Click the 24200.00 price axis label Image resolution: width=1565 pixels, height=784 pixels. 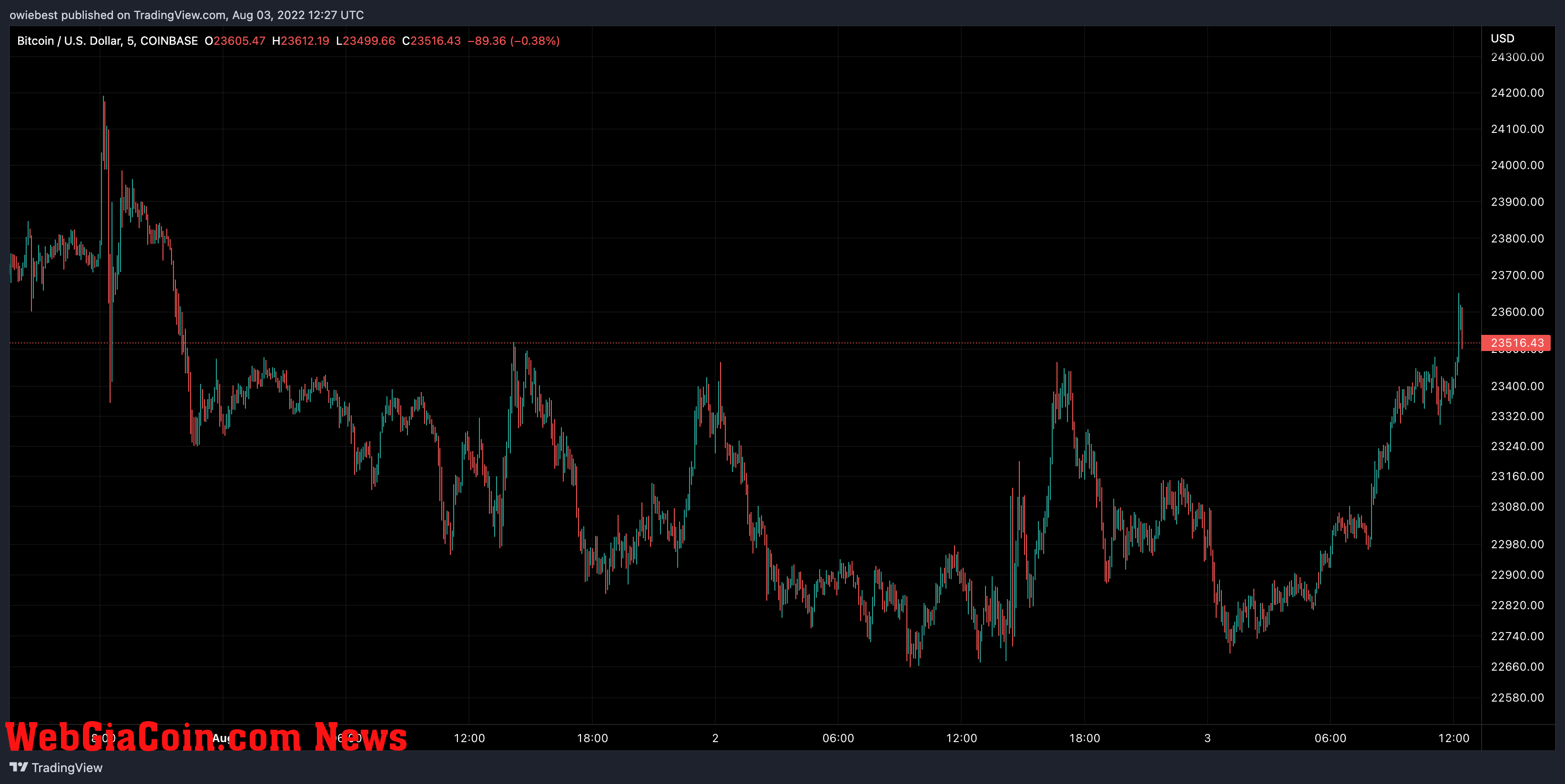tap(1517, 93)
